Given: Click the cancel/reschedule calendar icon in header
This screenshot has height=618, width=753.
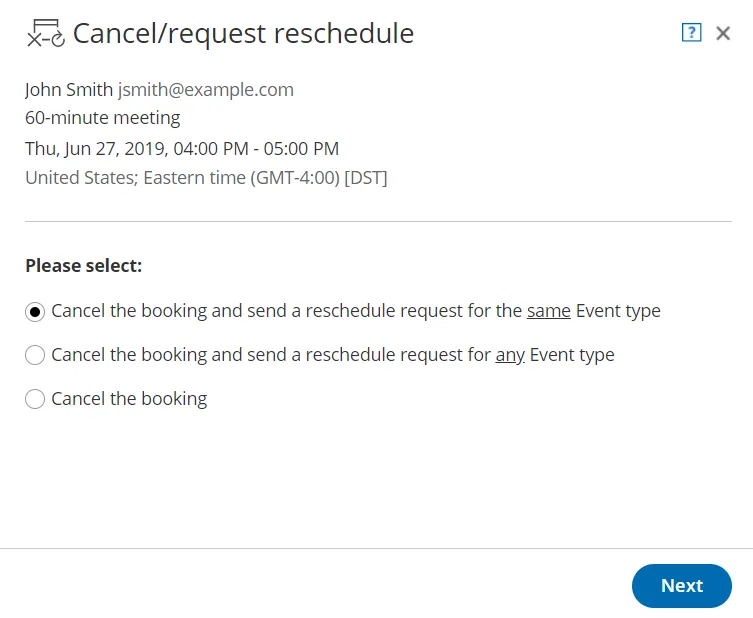Looking at the screenshot, I should (x=46, y=33).
